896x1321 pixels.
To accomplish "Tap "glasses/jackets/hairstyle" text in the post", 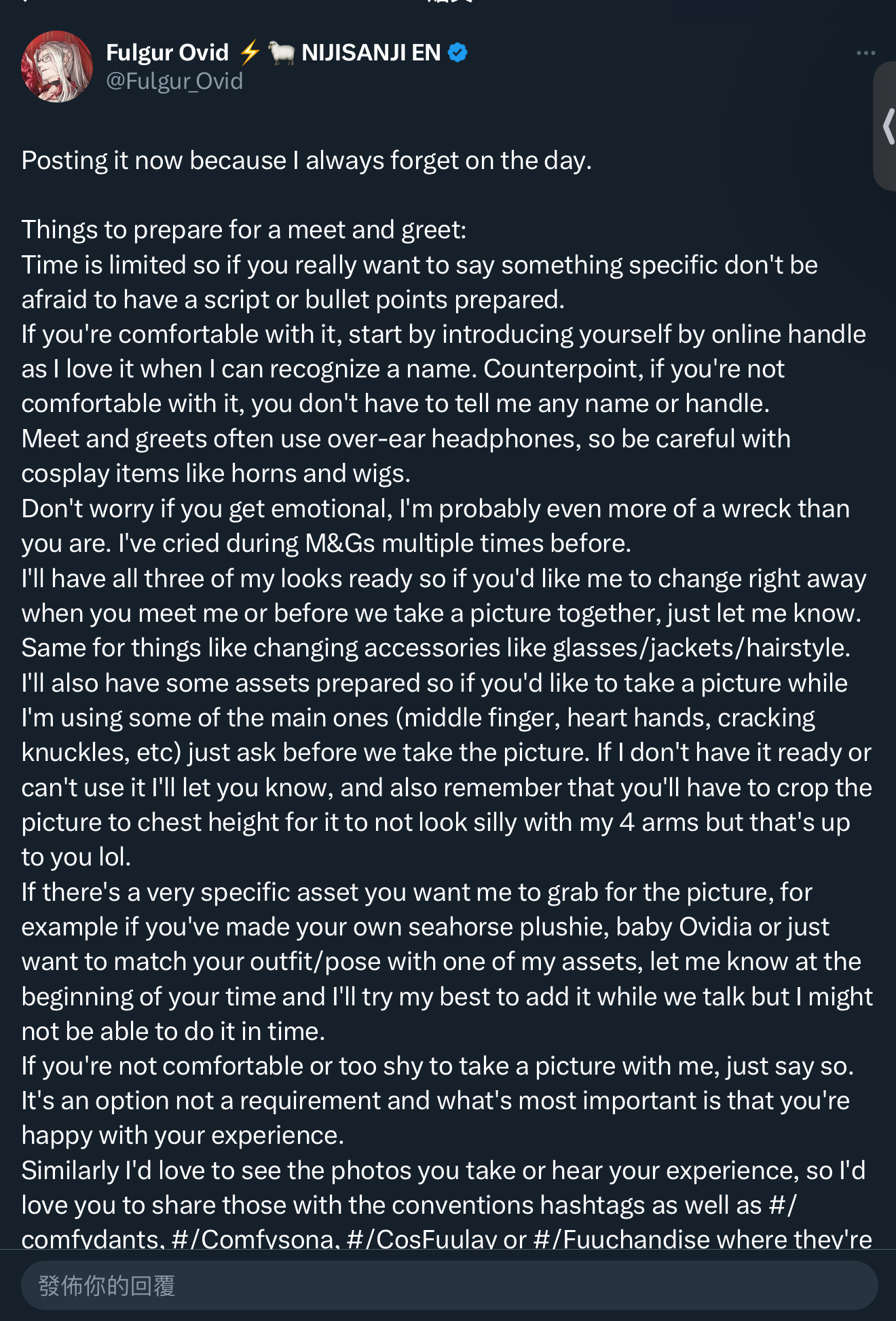I will [701, 648].
